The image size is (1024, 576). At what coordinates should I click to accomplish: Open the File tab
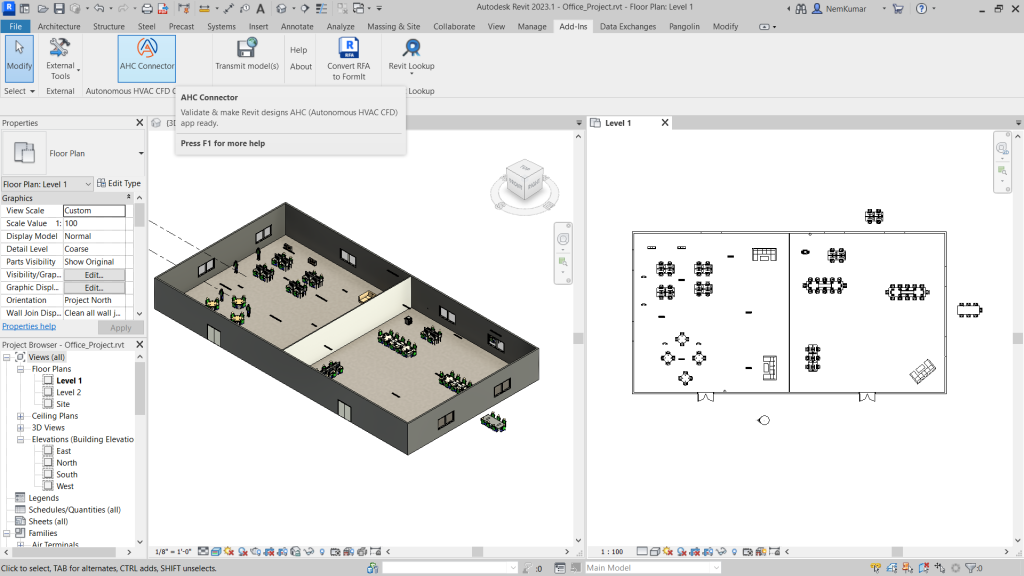tap(16, 26)
